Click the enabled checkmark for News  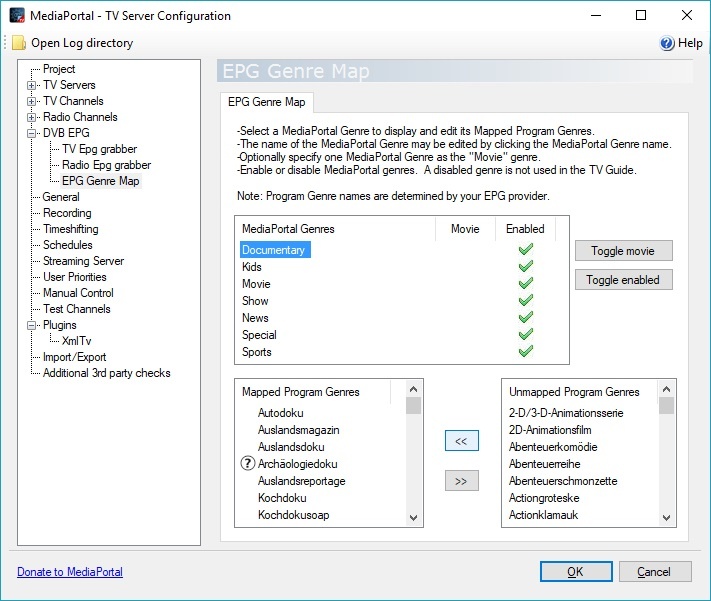point(526,317)
